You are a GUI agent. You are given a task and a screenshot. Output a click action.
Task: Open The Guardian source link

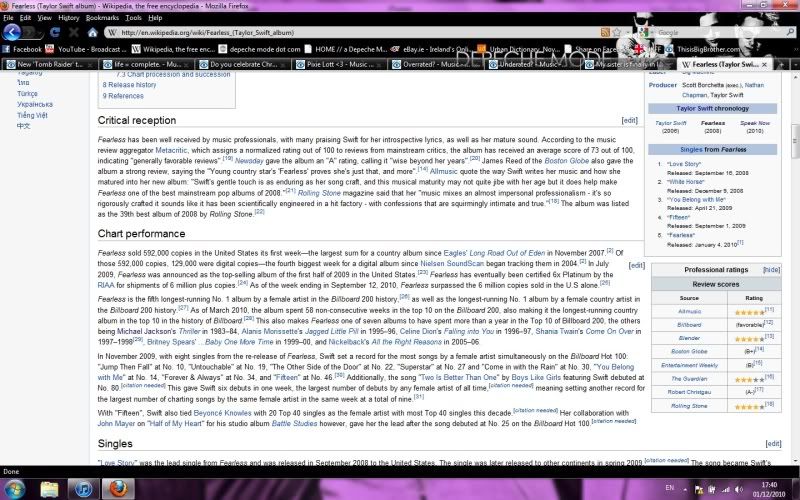689,379
